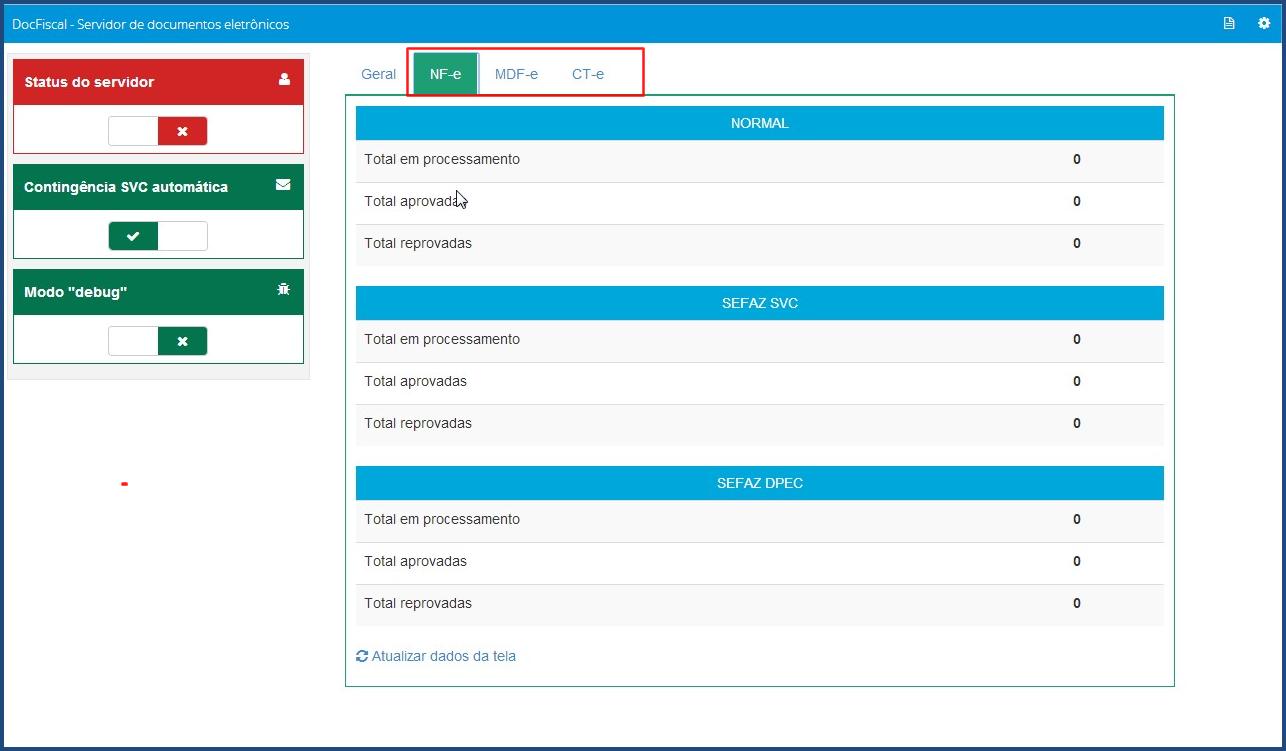1286x751 pixels.
Task: Click Total em processamento under SEFAZ SVC
Action: 442,339
